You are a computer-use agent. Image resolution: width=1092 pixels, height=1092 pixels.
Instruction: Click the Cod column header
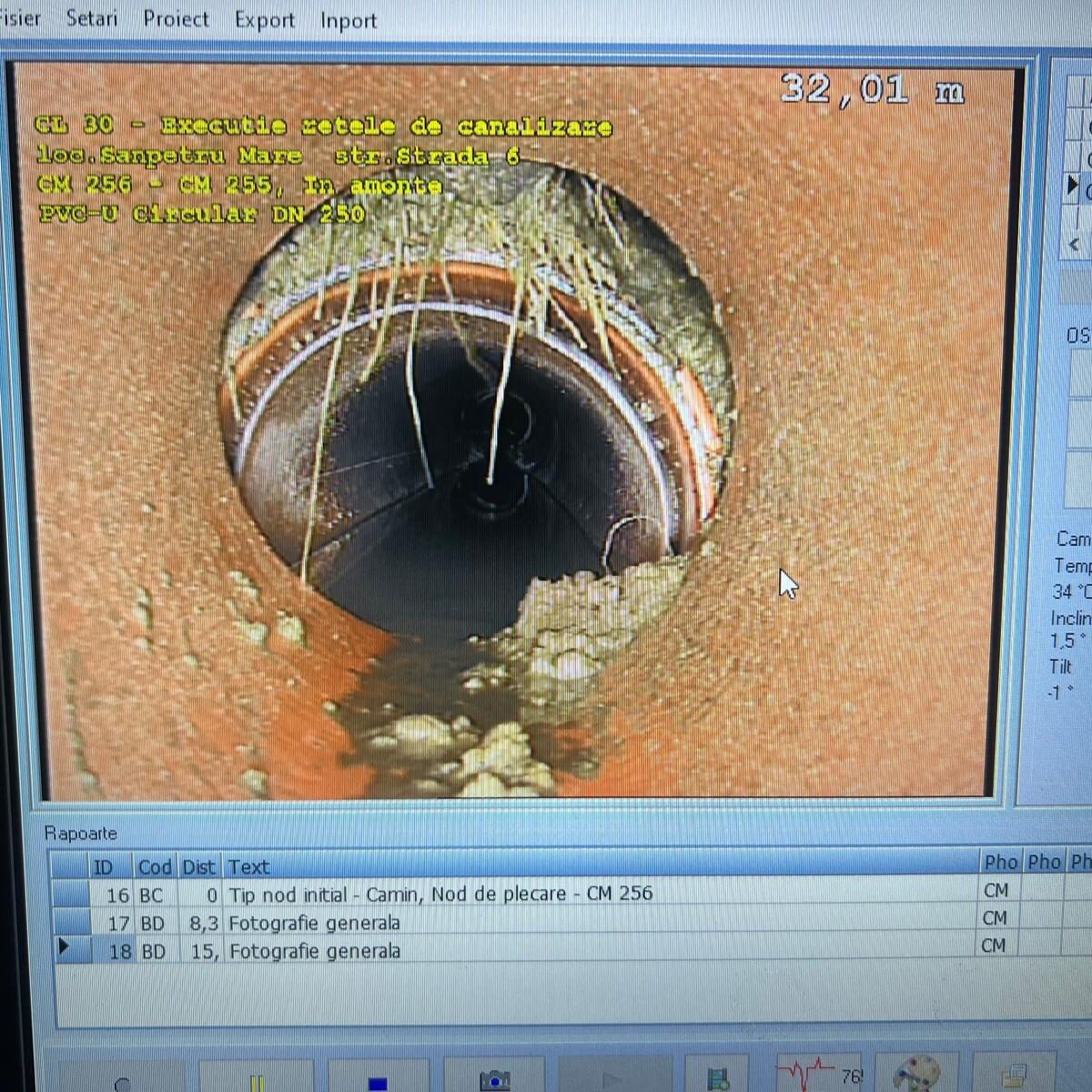(x=155, y=865)
